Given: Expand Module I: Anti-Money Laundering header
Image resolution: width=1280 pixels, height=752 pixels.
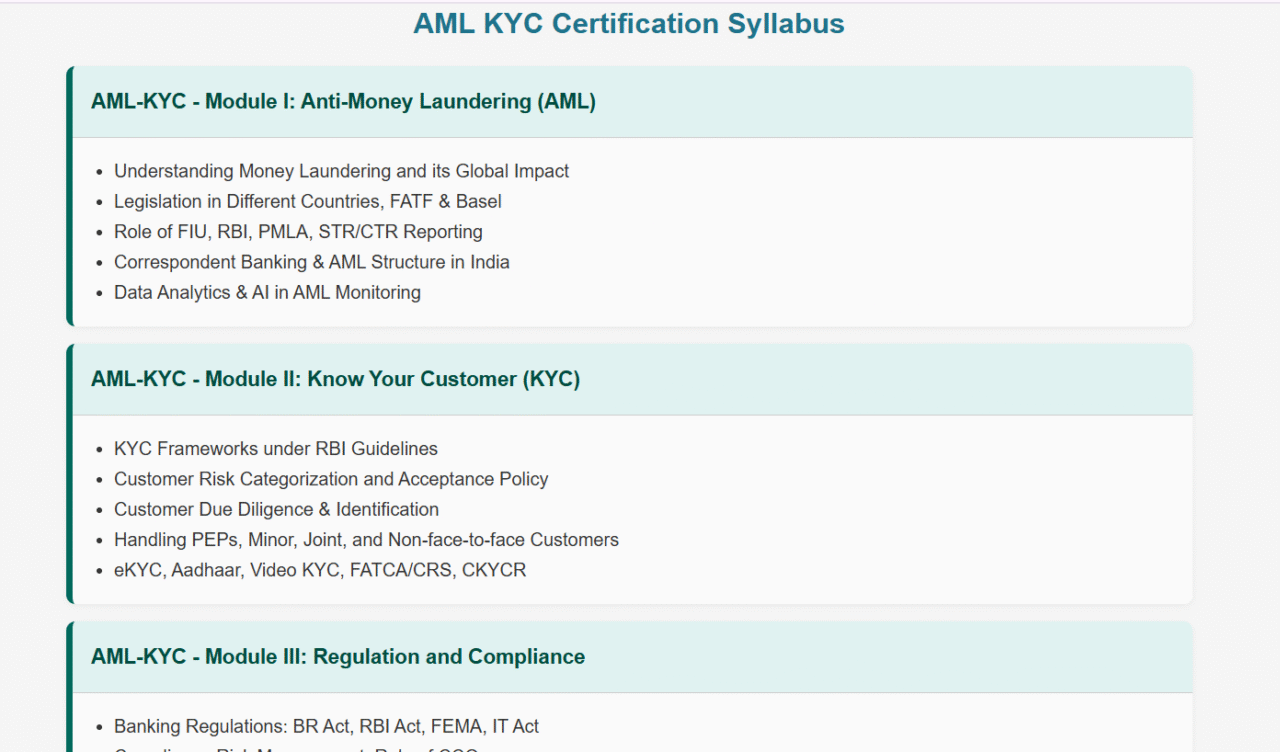Looking at the screenshot, I should tap(343, 102).
